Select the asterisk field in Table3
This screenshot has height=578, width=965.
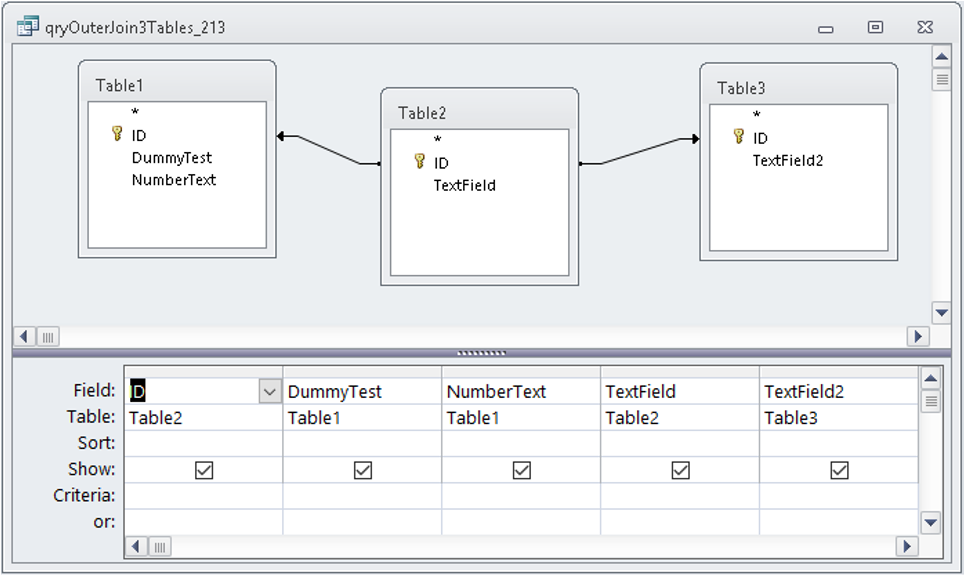pos(757,115)
